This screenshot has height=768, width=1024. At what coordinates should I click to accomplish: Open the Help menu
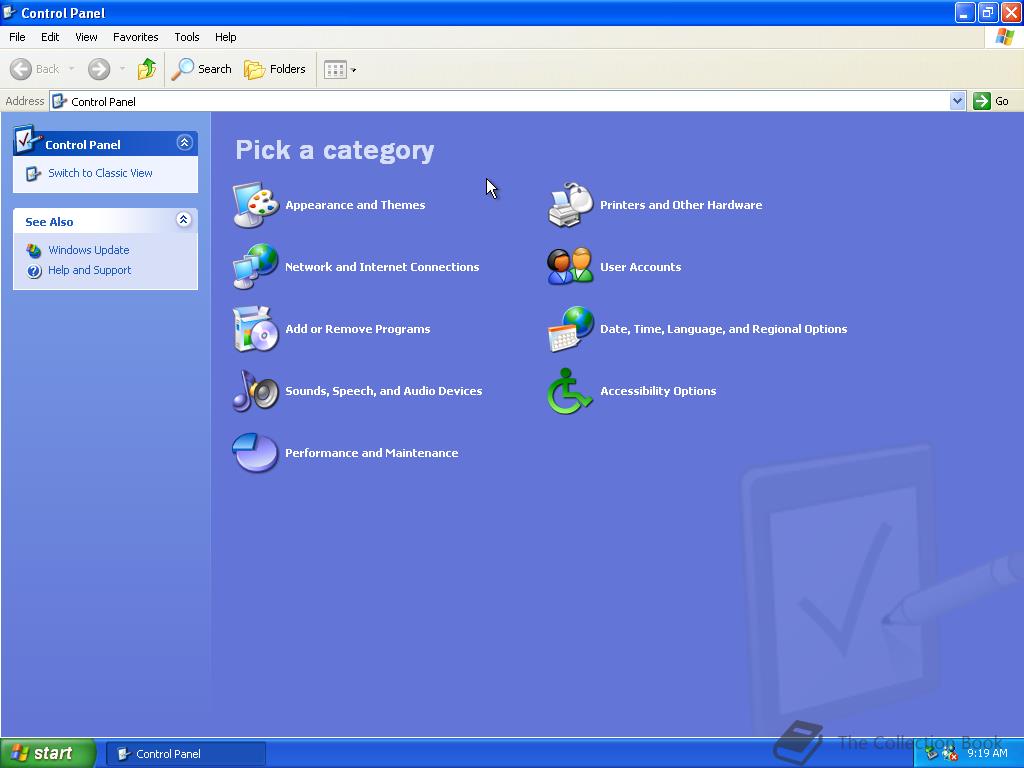pos(225,37)
